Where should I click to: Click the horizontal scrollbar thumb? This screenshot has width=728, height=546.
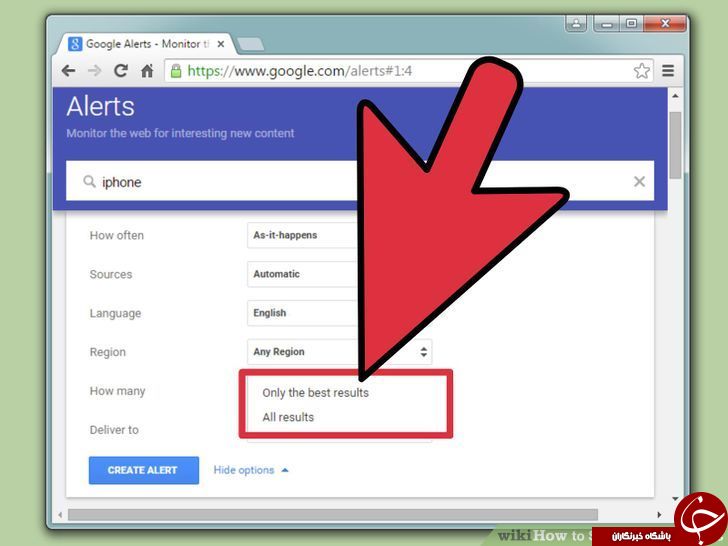(x=333, y=514)
